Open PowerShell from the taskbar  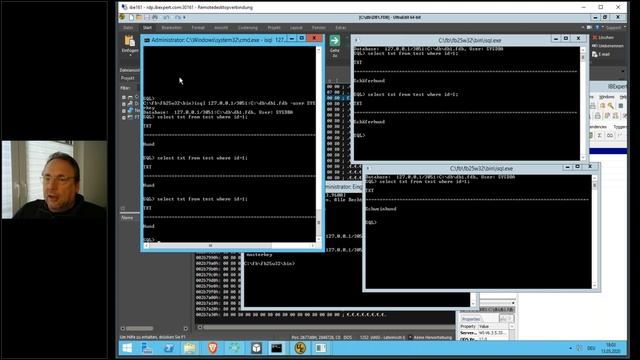click(169, 348)
